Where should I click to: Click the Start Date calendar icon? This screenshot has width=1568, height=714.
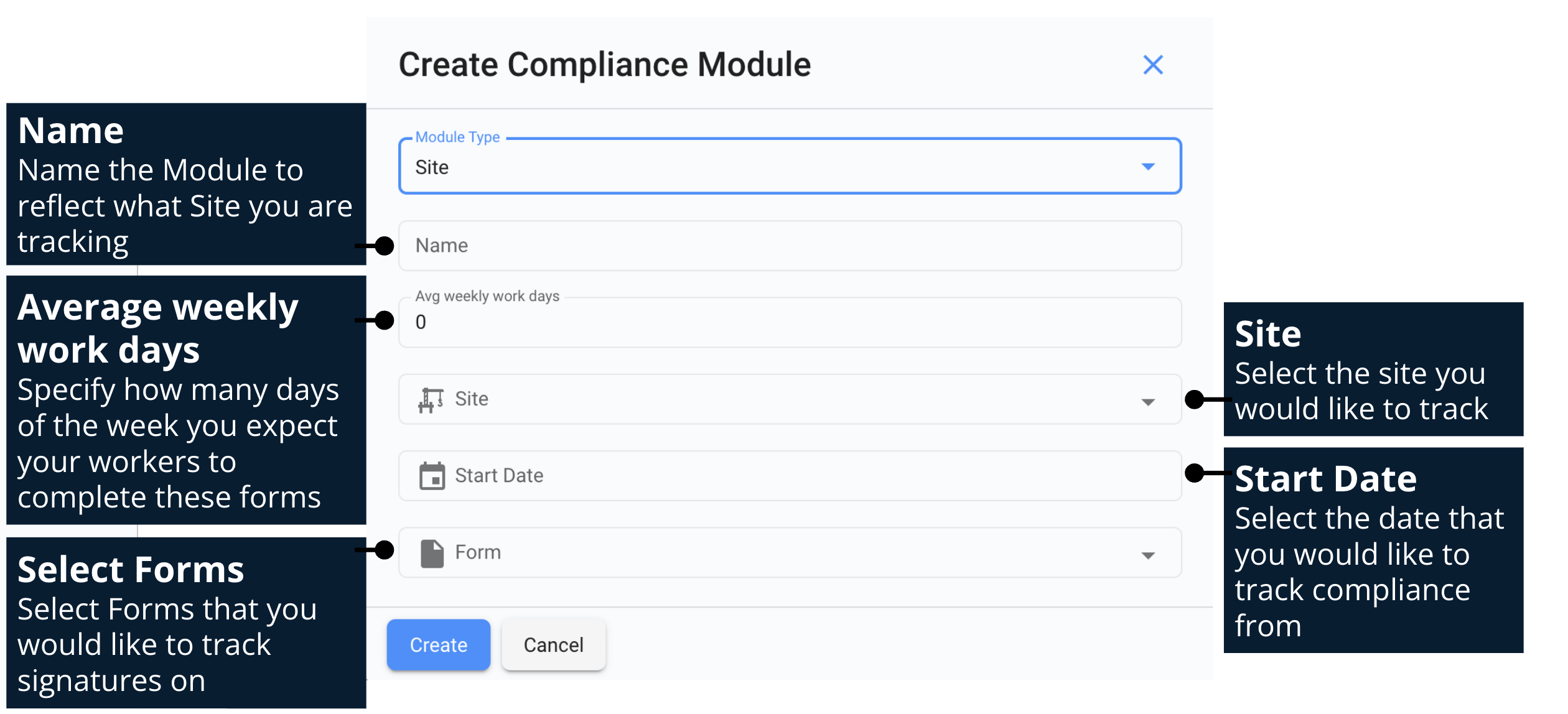point(432,476)
